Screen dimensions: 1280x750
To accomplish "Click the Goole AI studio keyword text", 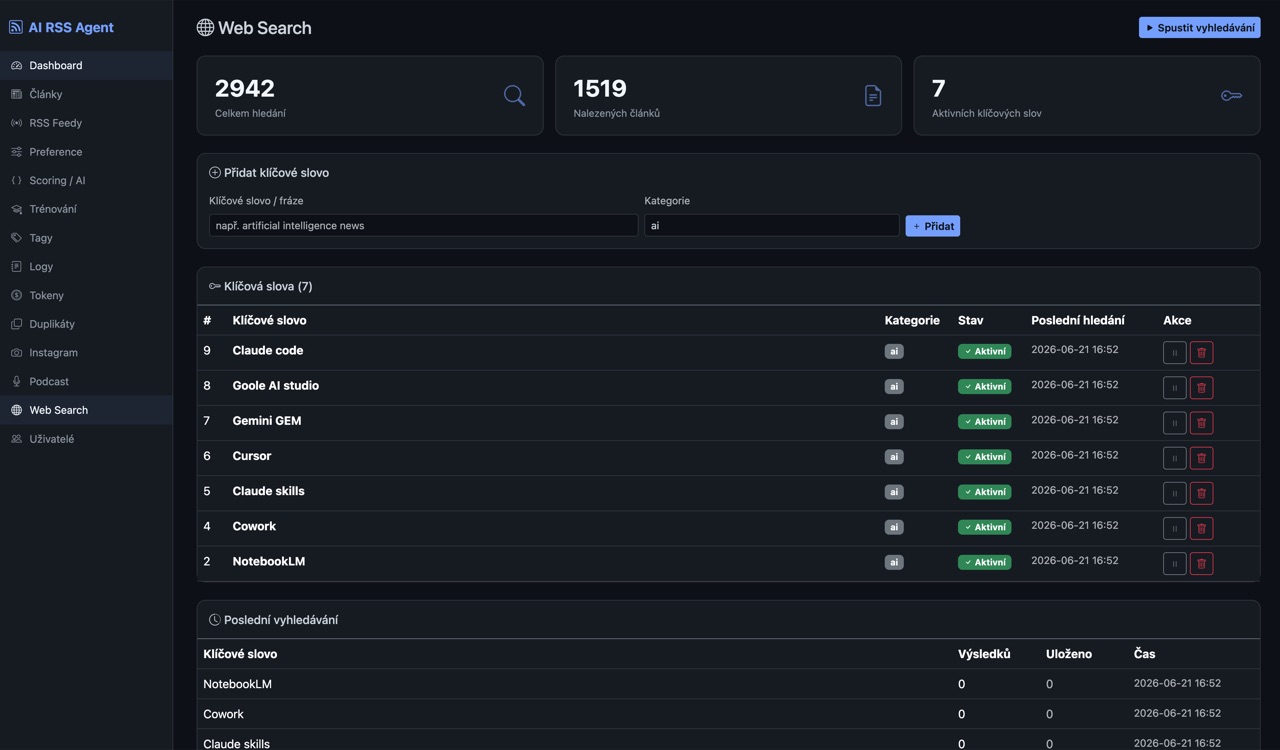I will [276, 386].
